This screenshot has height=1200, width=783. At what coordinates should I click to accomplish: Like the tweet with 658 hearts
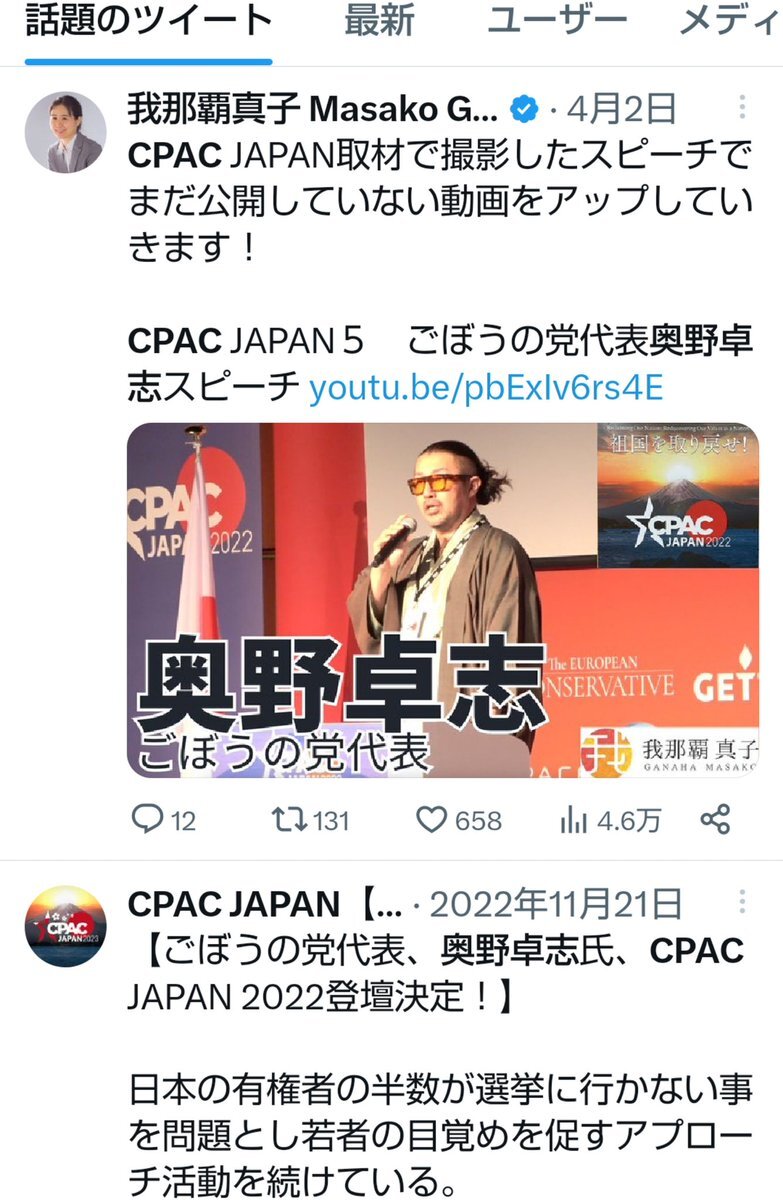[431, 821]
